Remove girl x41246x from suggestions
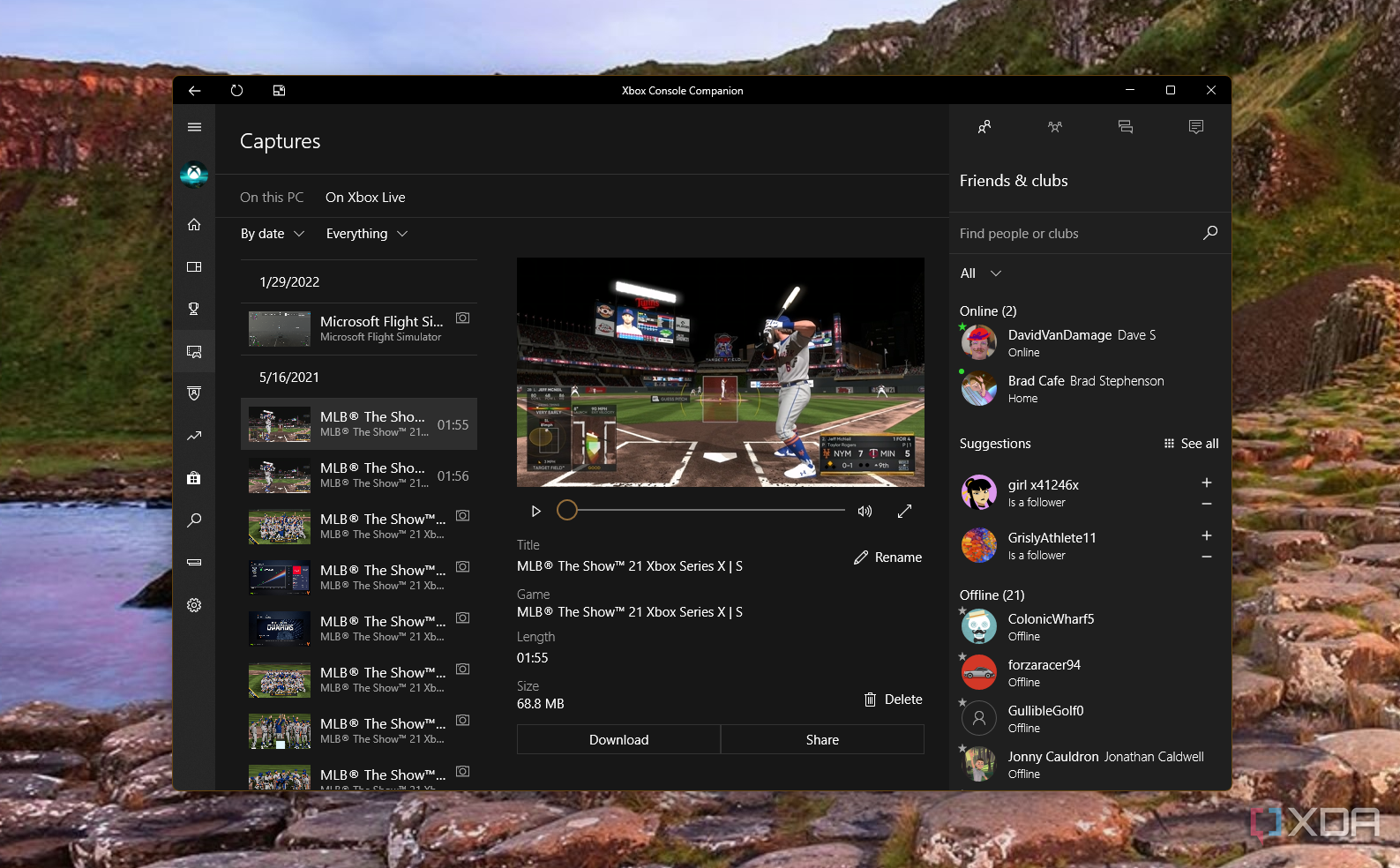This screenshot has height=868, width=1400. coord(1207,504)
